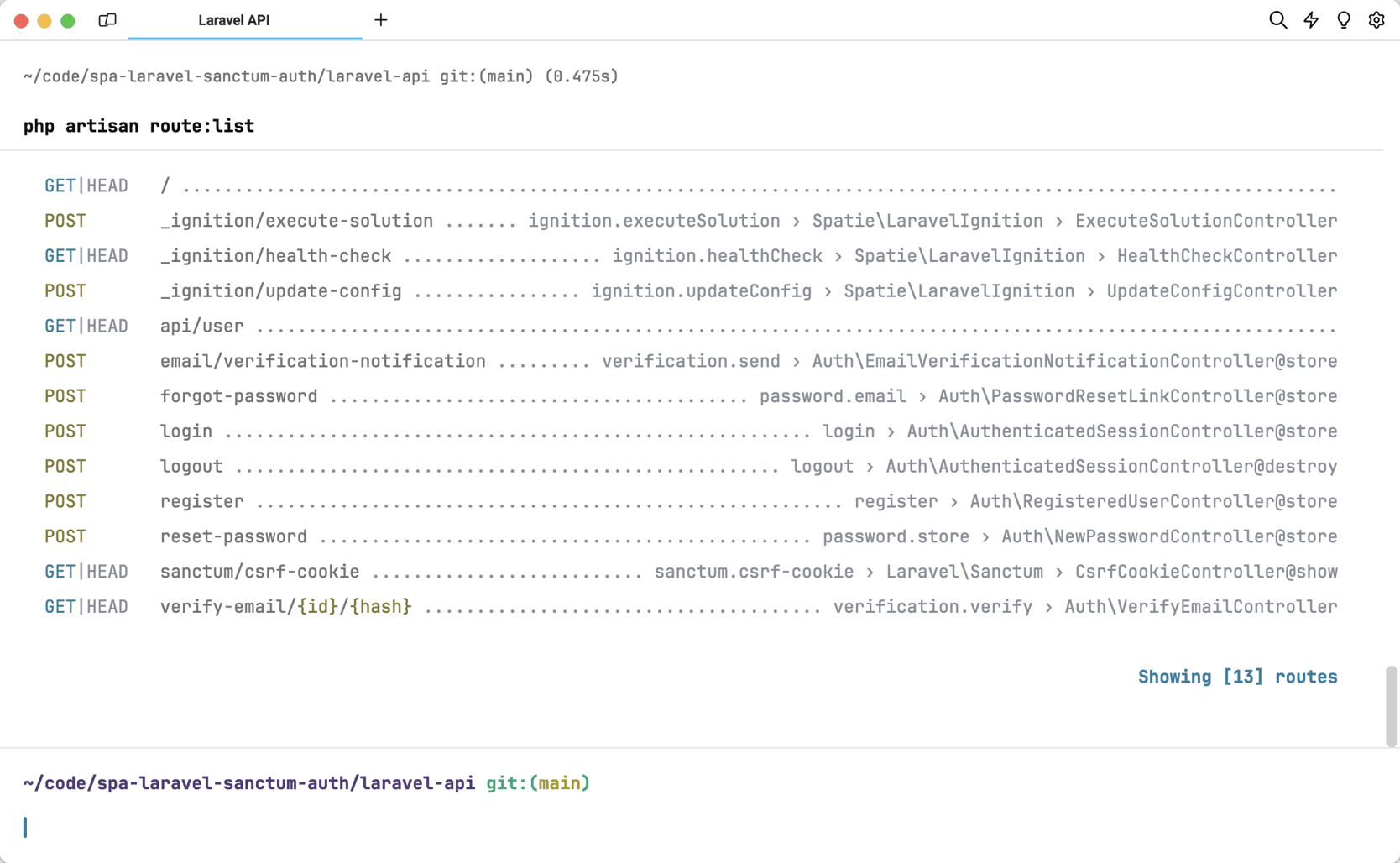
Task: Click the git:(main) branch label
Action: [x=537, y=782]
